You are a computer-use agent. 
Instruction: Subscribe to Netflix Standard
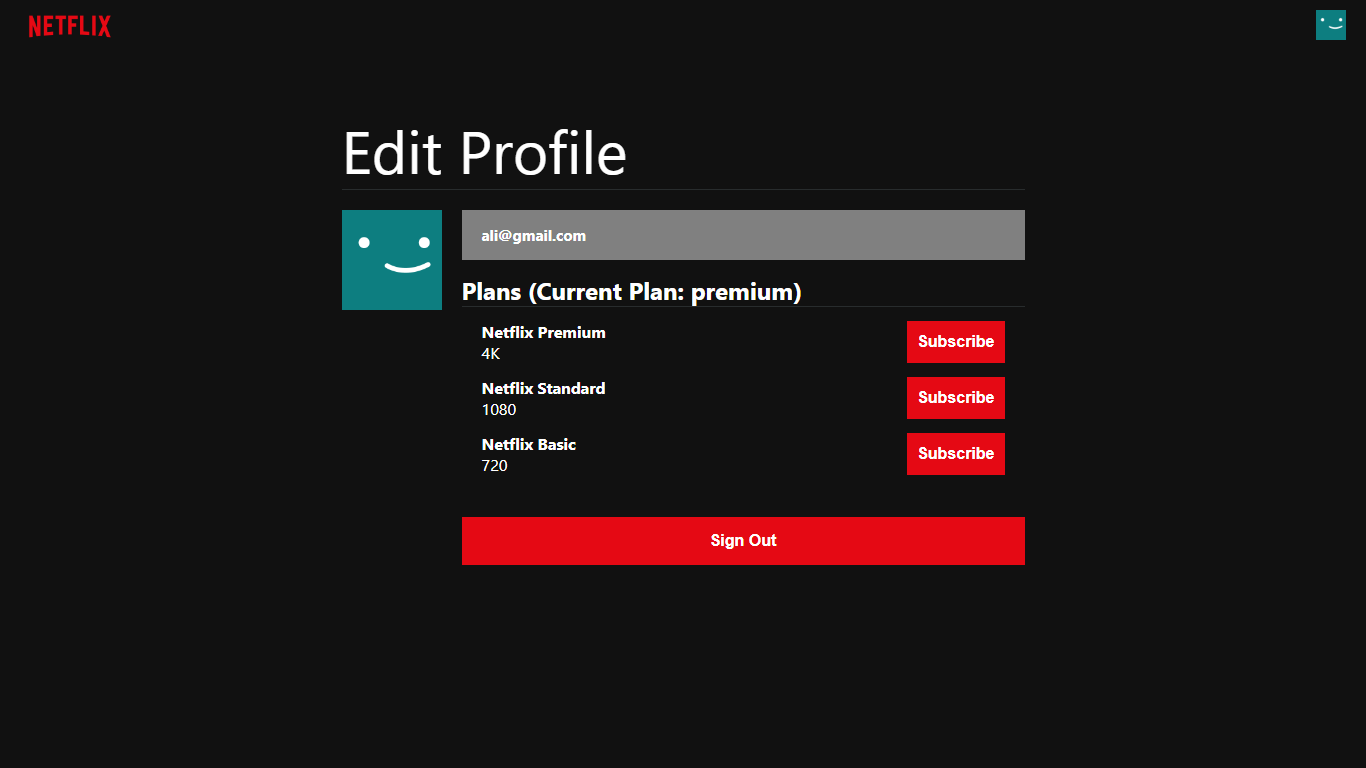pyautogui.click(x=955, y=397)
